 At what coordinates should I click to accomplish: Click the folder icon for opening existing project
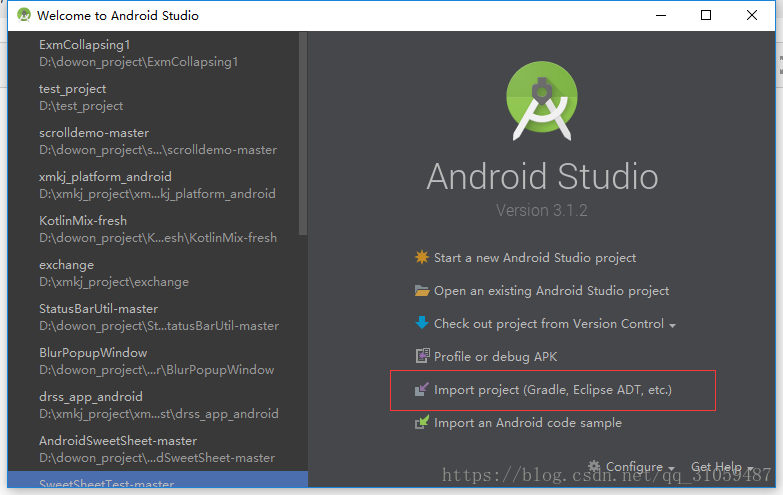(x=422, y=290)
